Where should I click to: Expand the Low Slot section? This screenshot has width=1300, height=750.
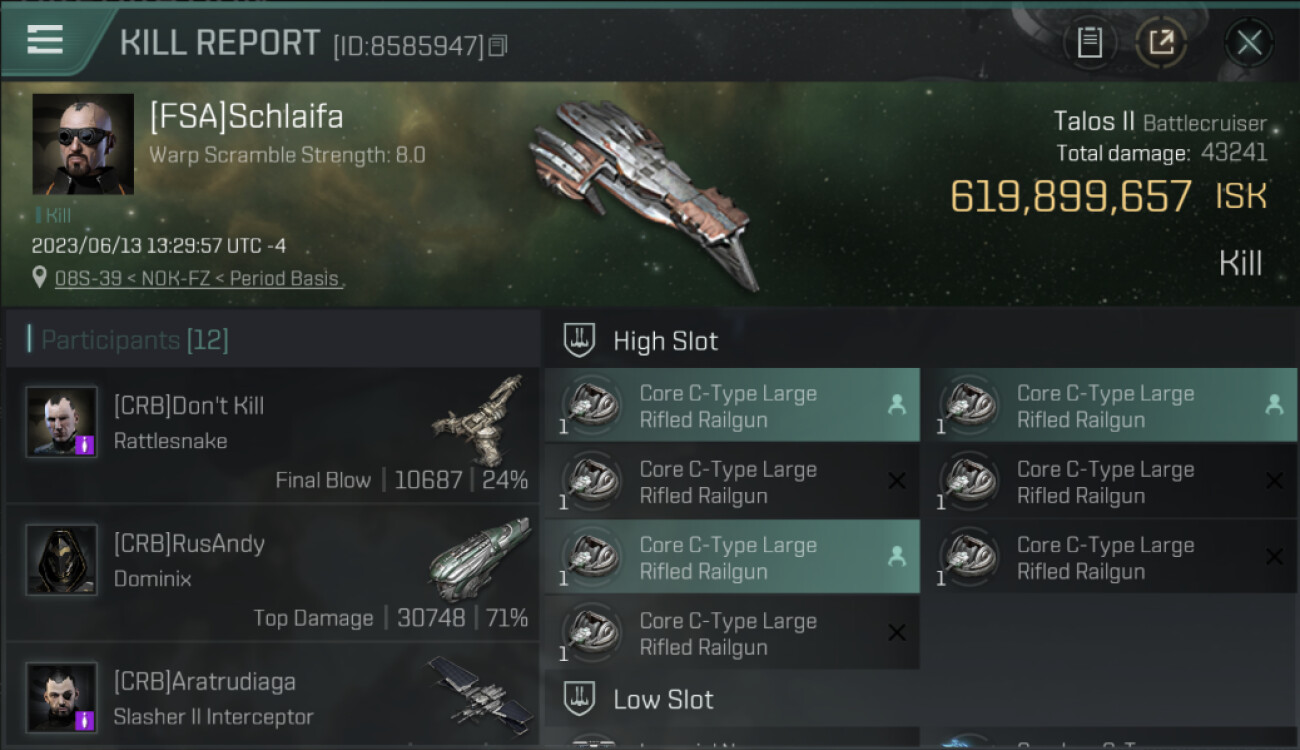pos(920,698)
